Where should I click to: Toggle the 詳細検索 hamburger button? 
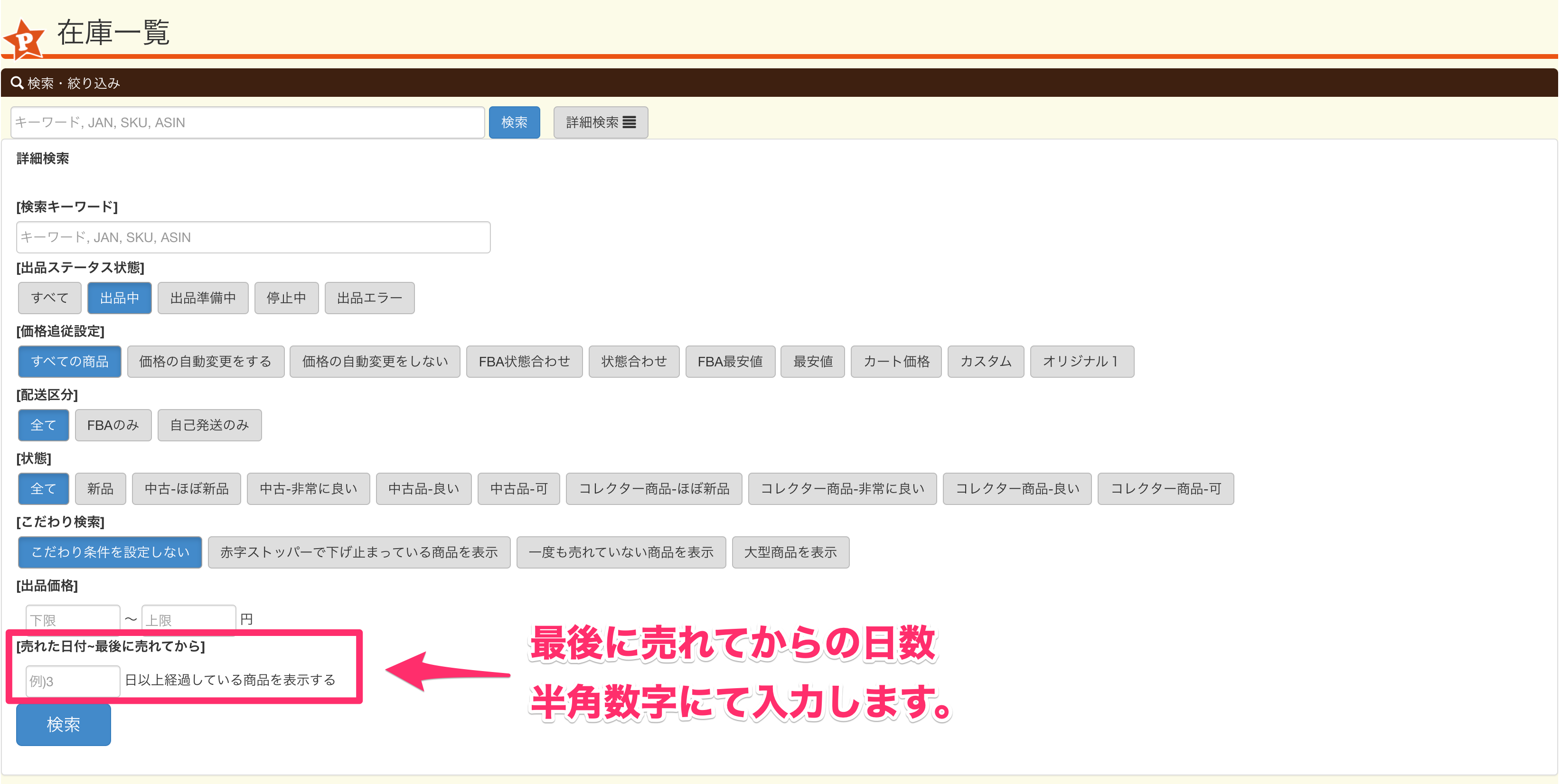601,122
